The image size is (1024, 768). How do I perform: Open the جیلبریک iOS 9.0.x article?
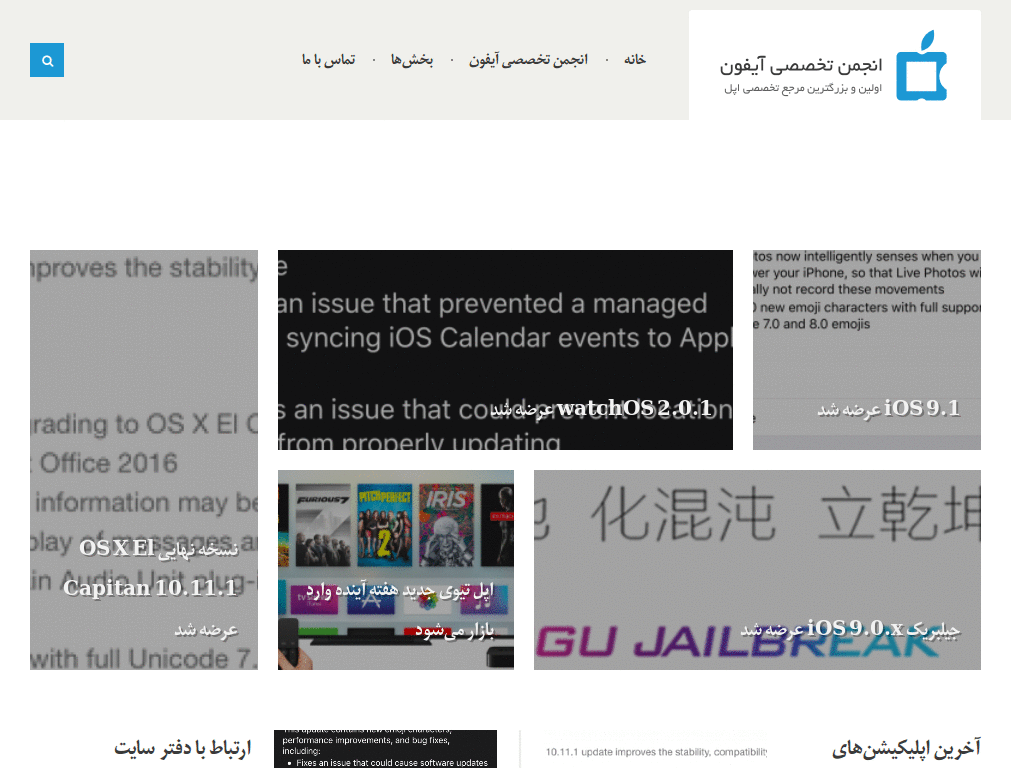pos(758,570)
